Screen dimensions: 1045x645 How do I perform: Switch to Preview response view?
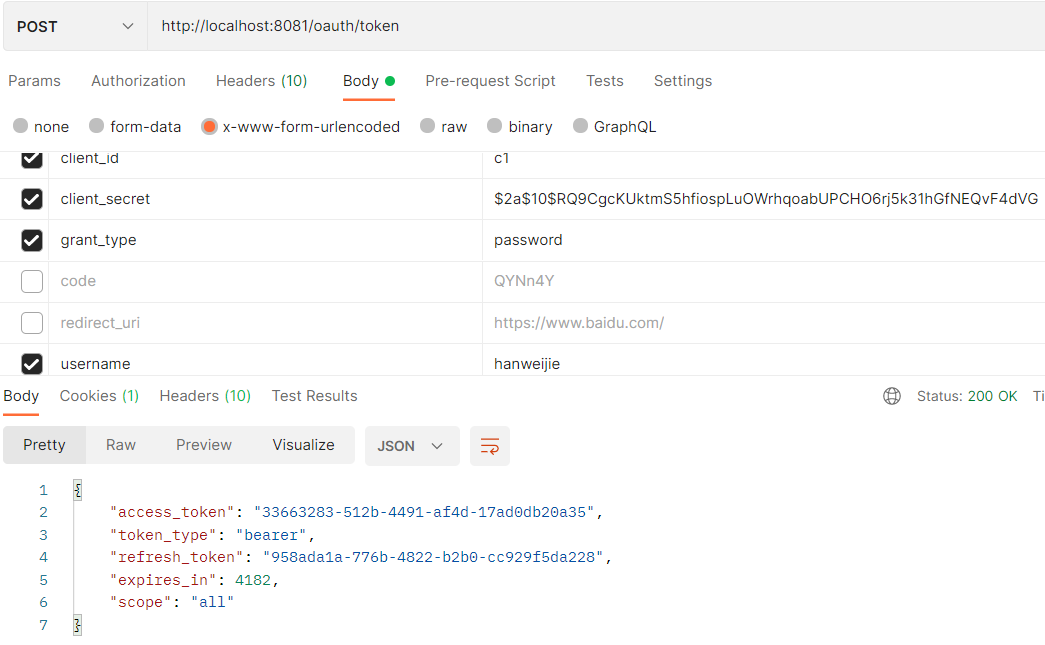[204, 445]
